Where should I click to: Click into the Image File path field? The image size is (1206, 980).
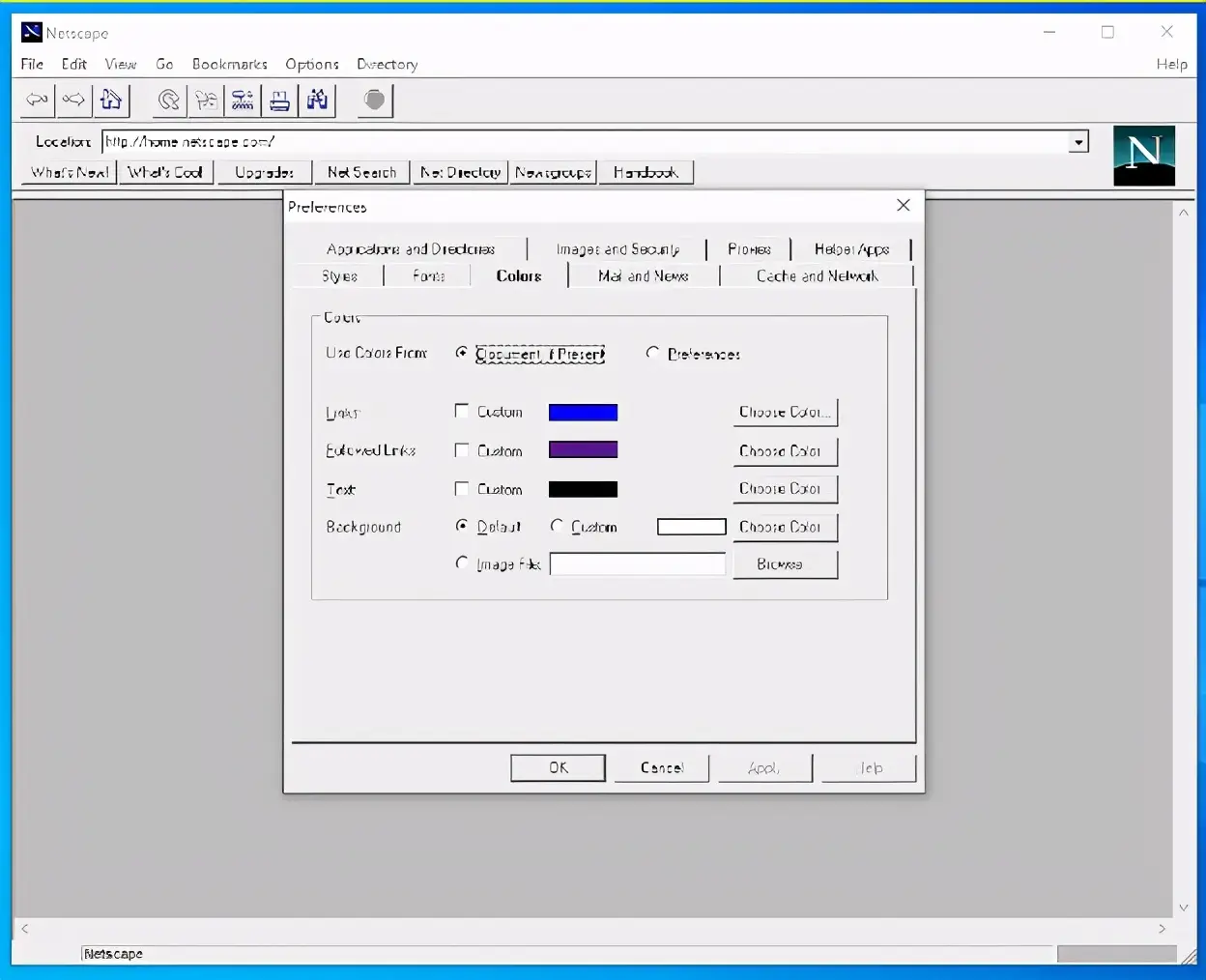pos(638,564)
